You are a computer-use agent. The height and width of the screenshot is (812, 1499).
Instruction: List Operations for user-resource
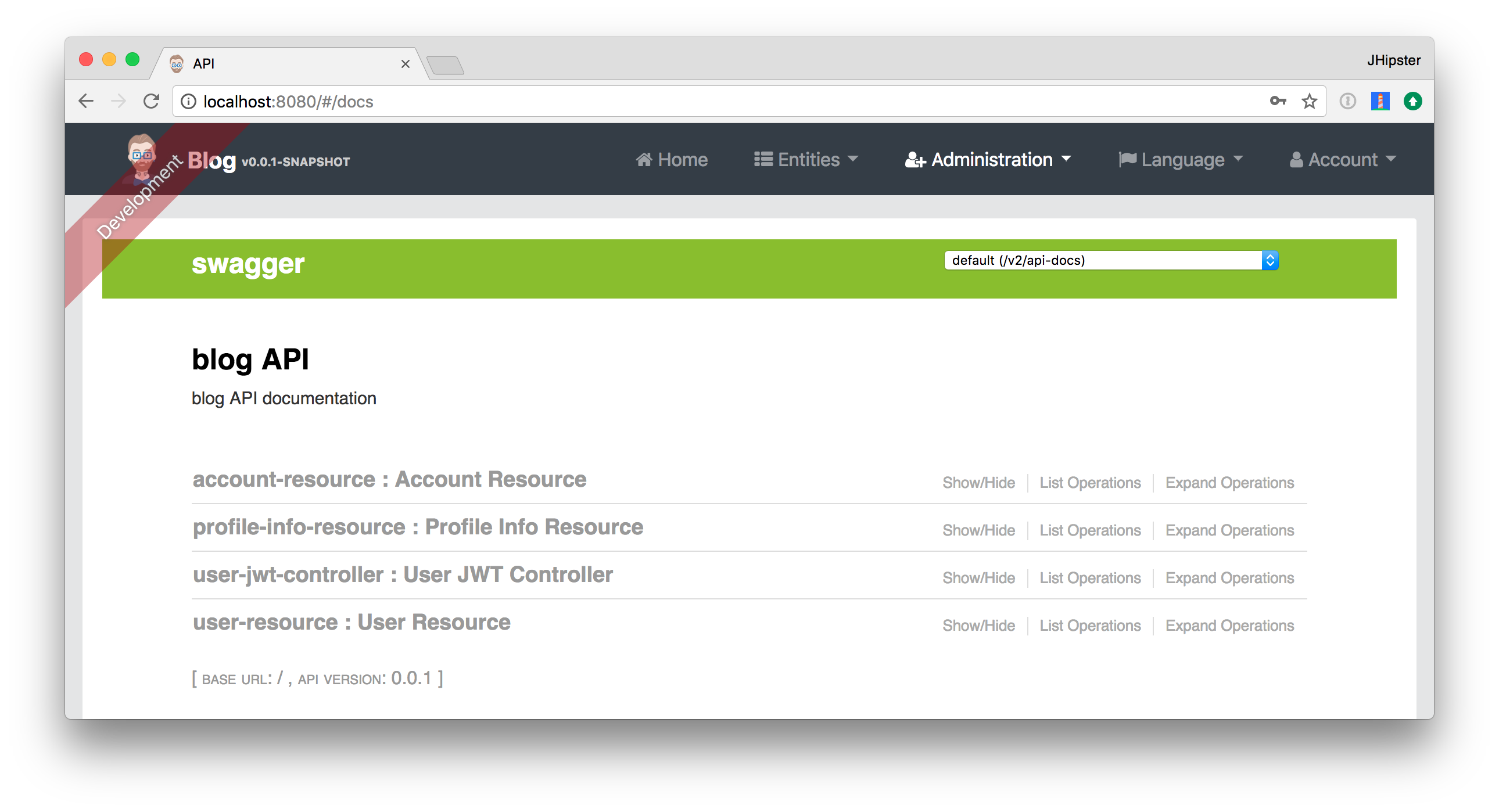(x=1090, y=626)
